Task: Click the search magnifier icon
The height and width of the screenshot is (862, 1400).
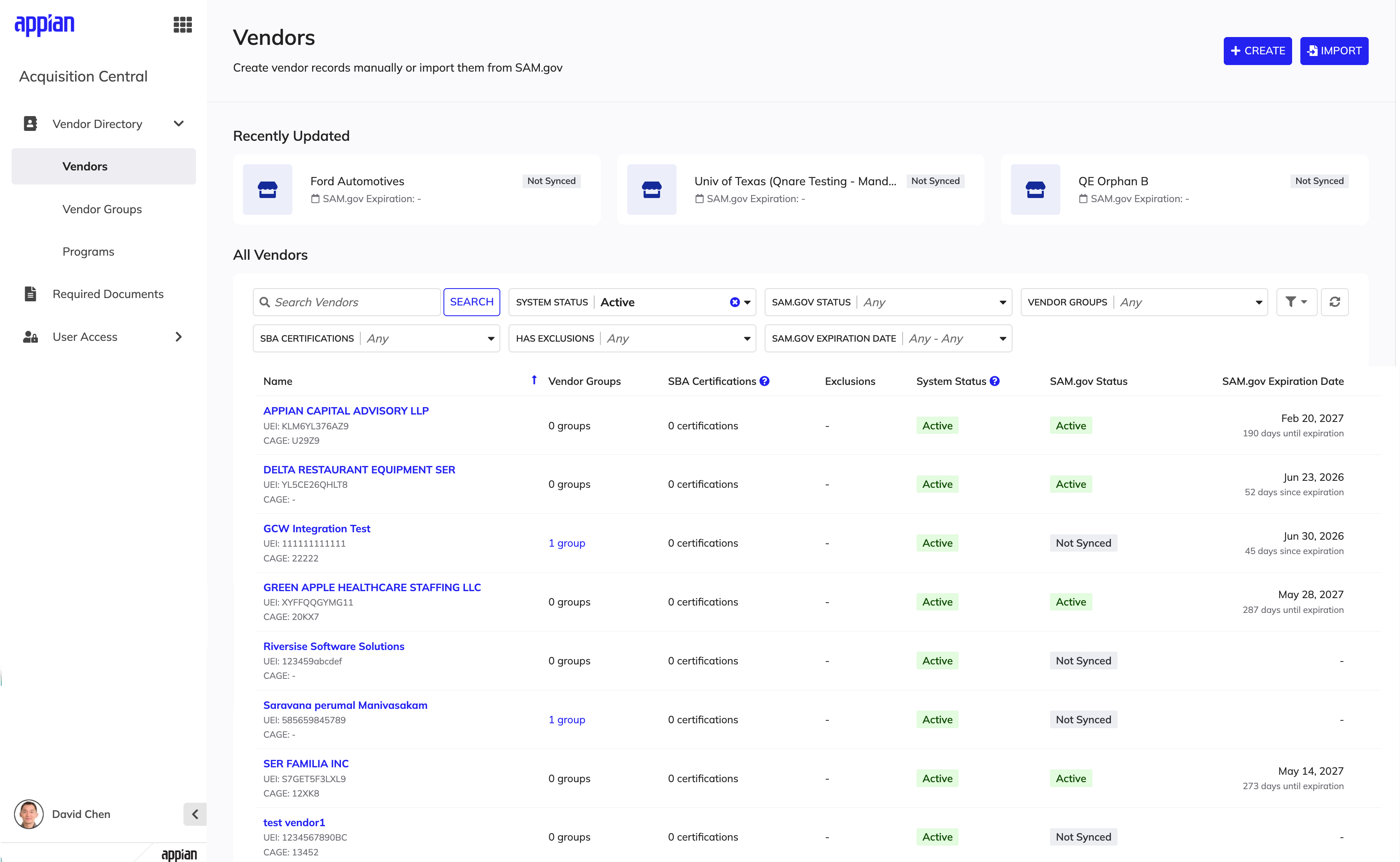Action: [x=265, y=302]
